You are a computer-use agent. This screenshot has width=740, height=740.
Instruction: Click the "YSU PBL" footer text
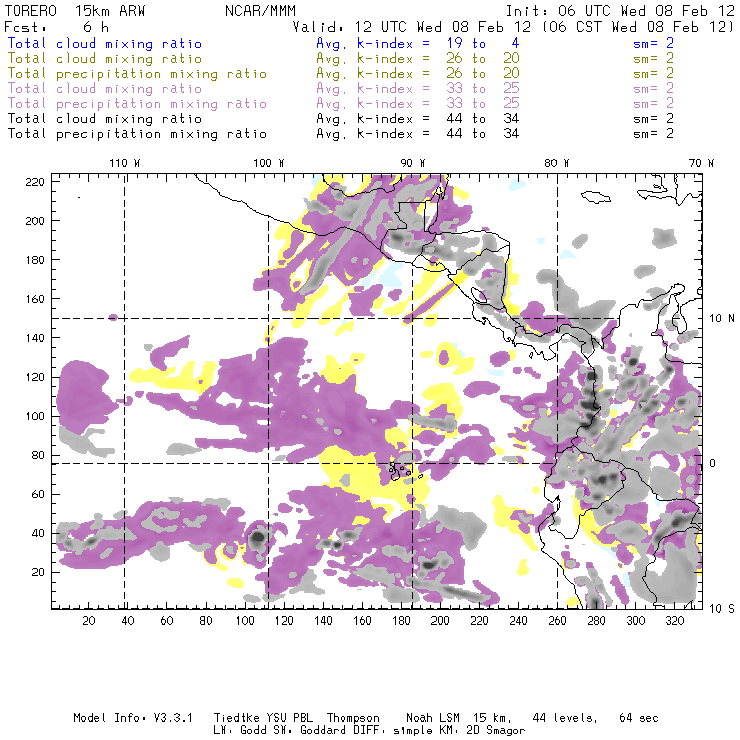click(x=290, y=718)
